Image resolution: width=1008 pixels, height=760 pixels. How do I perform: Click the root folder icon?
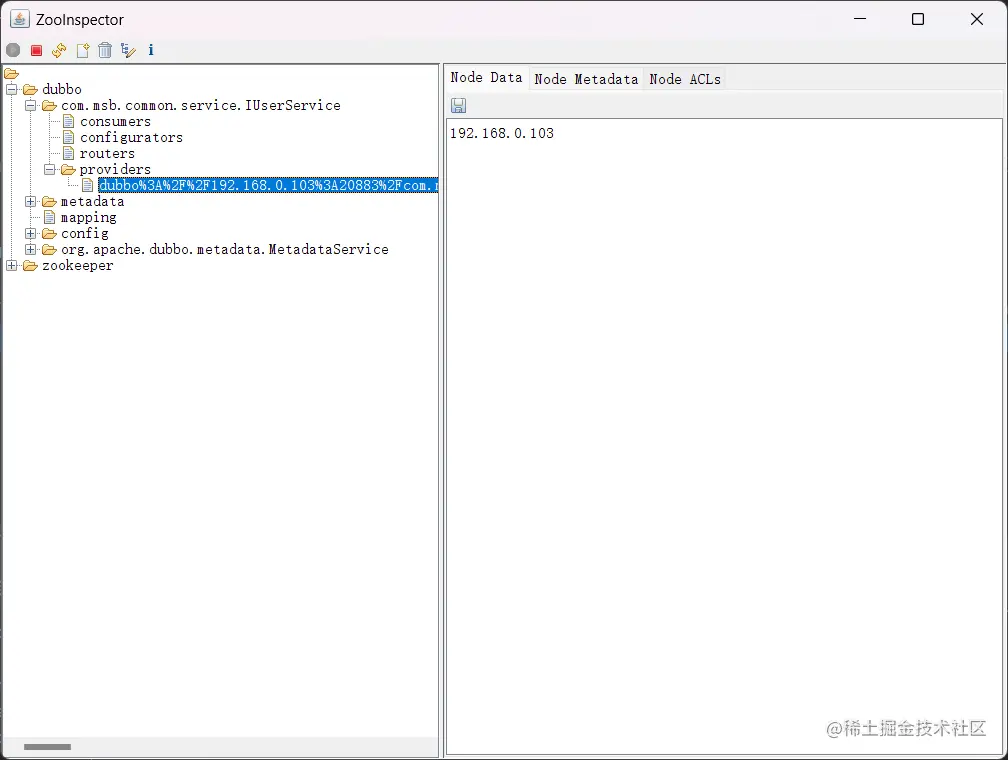tap(12, 74)
